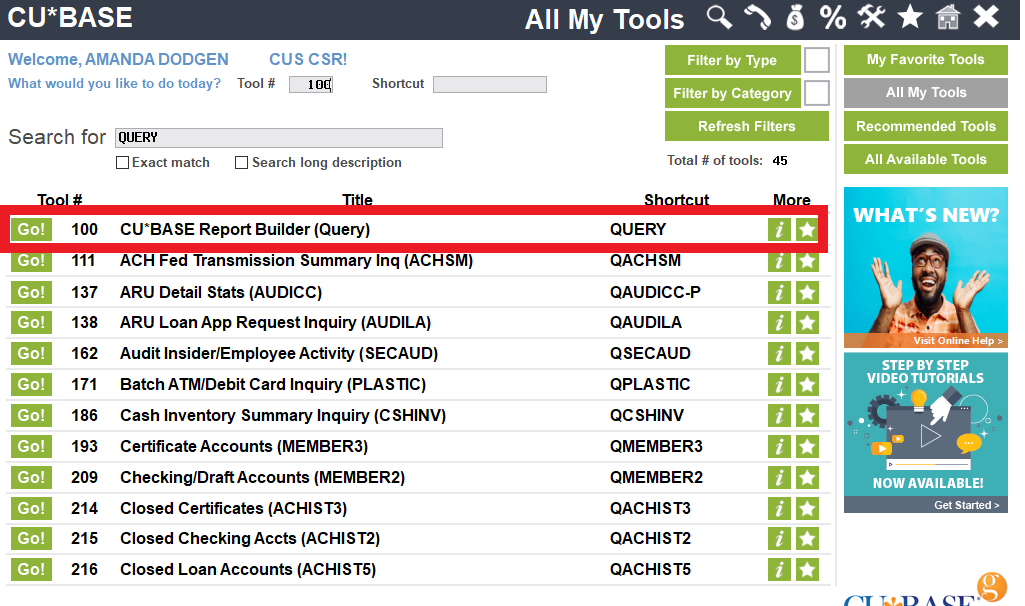Click the money bag icon in header
The image size is (1025, 606).
tap(795, 17)
